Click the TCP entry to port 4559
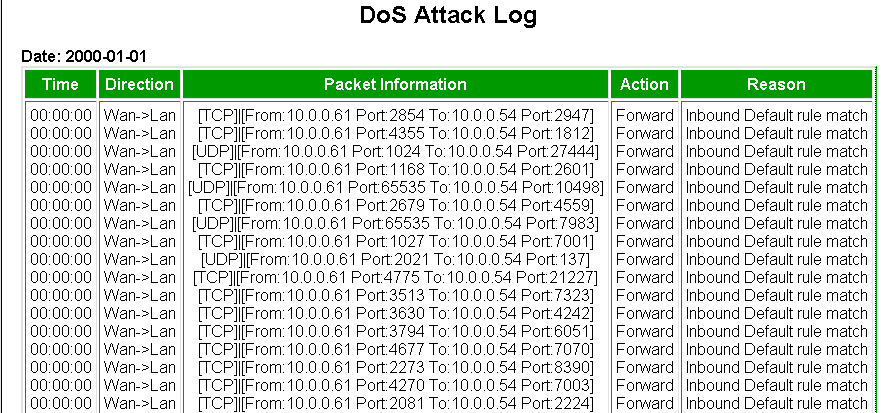 pos(395,205)
